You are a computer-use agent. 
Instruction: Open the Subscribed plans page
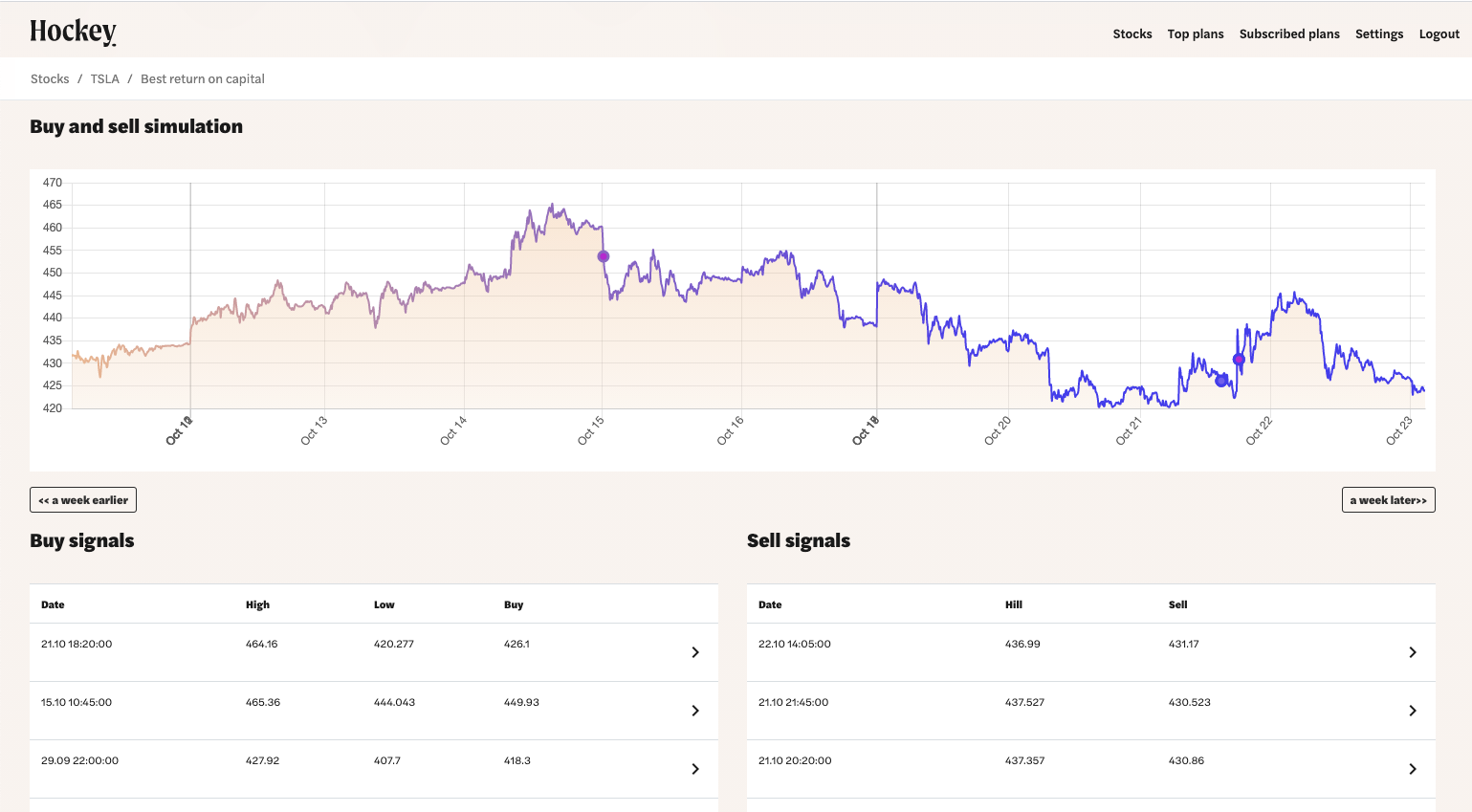pyautogui.click(x=1289, y=33)
